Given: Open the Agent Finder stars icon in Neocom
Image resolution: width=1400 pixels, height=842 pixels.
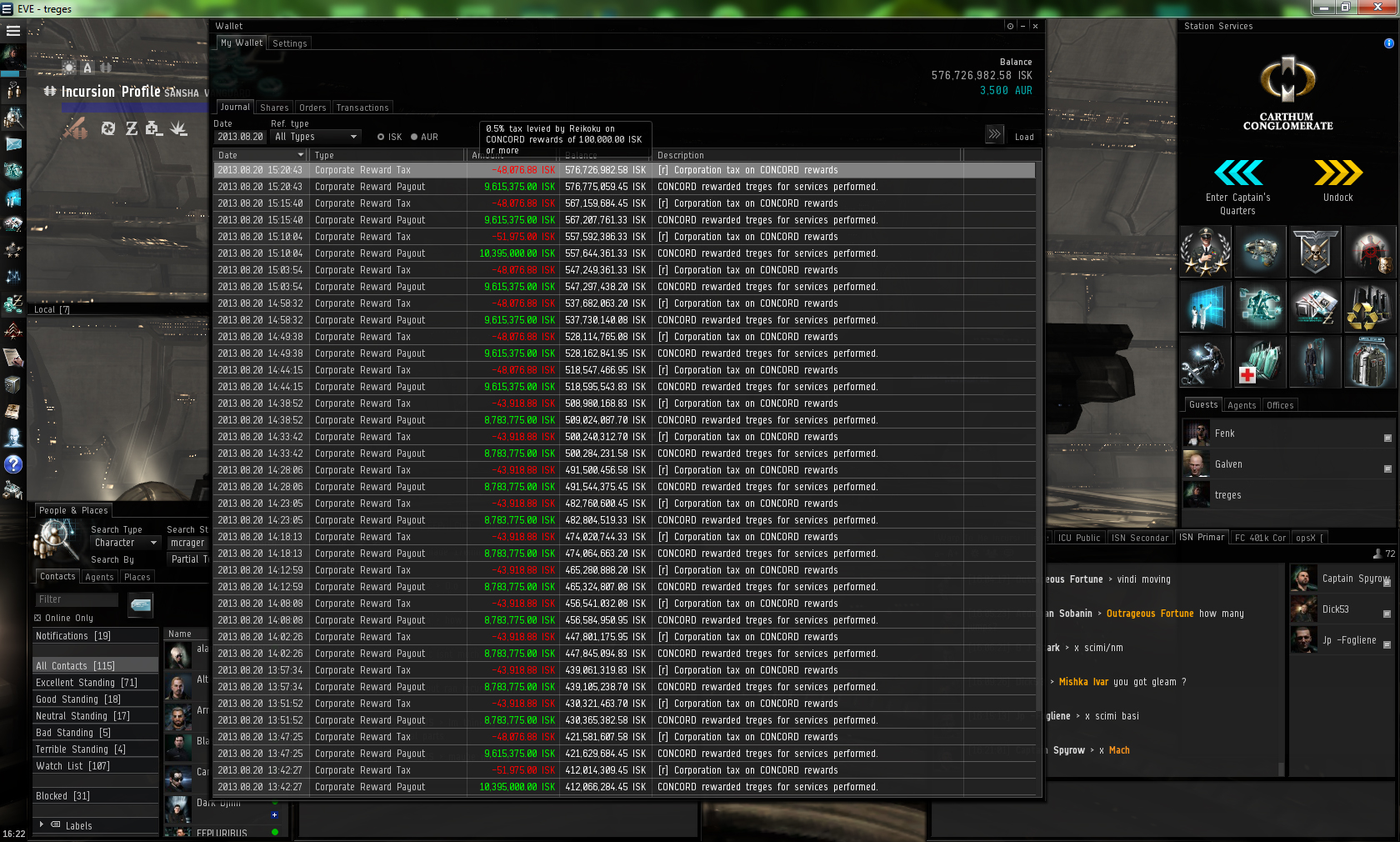Looking at the screenshot, I should (13, 250).
